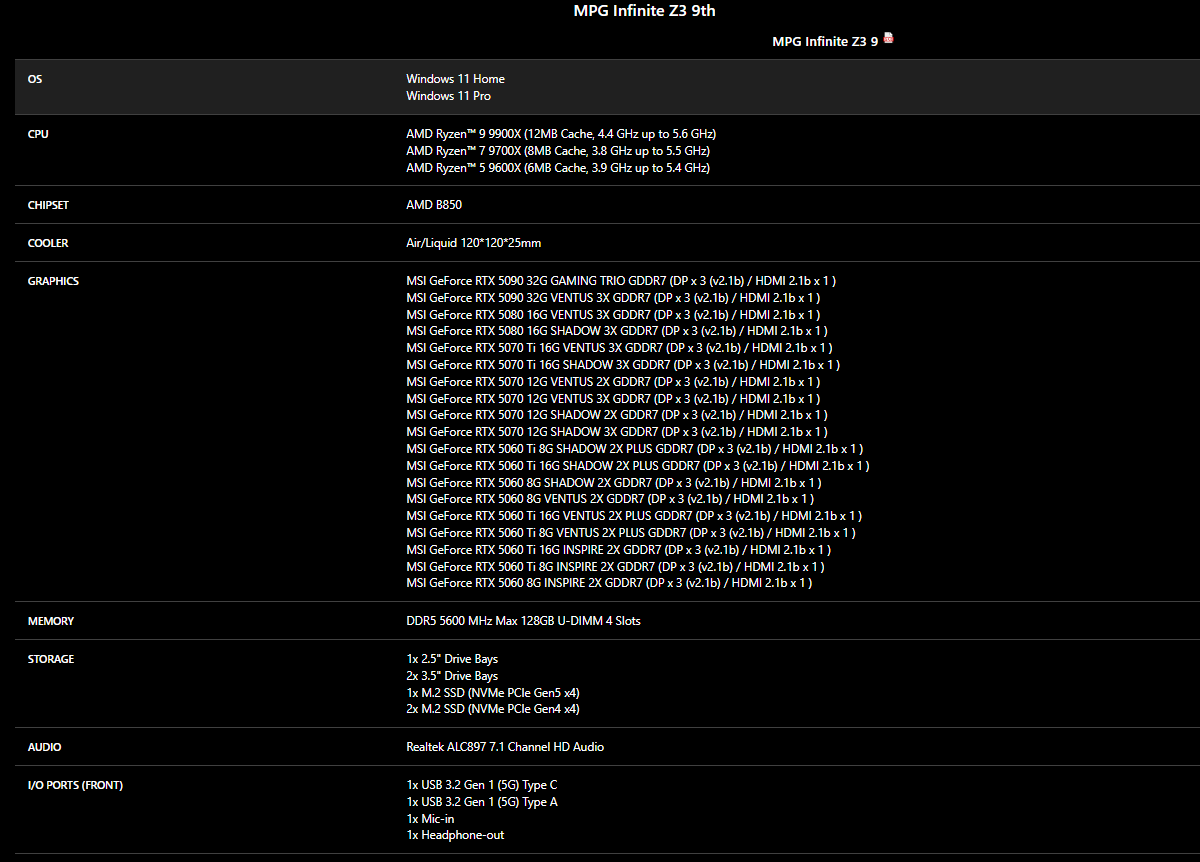Open the PDF datasheet icon
1200x862 pixels.
click(x=888, y=39)
